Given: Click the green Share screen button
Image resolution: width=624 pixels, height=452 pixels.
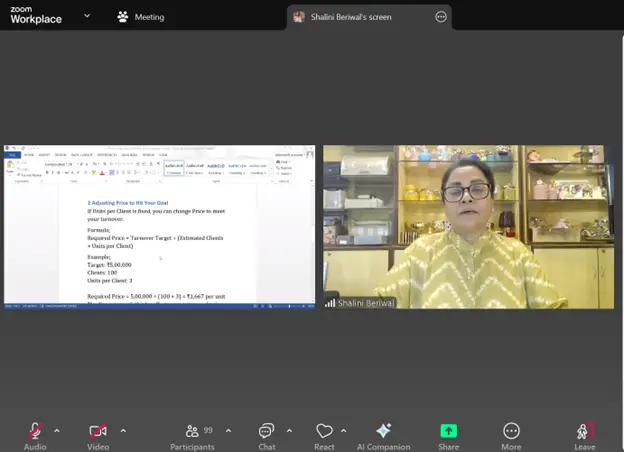Looking at the screenshot, I should coord(449,431).
